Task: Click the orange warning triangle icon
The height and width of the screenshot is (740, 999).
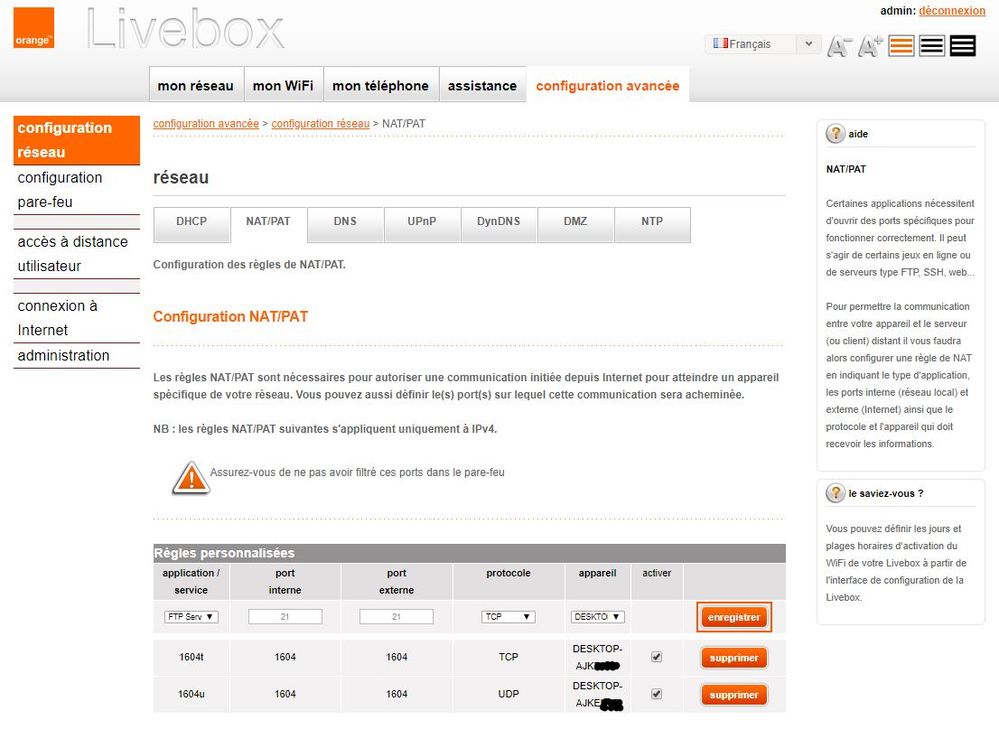Action: (x=190, y=478)
